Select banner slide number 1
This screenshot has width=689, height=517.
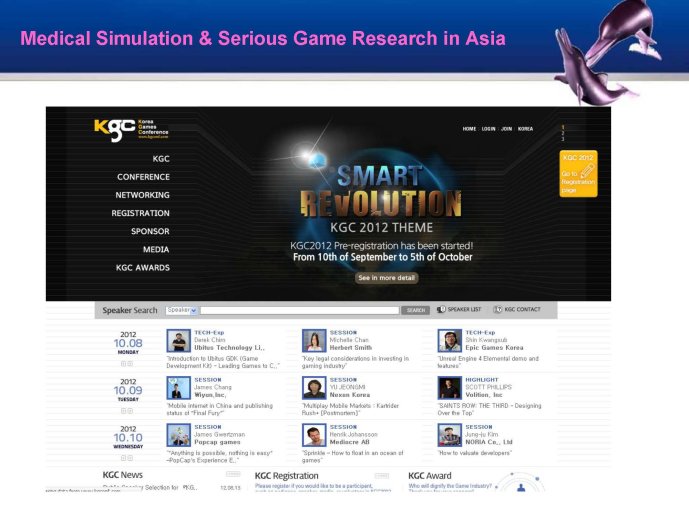coord(563,127)
